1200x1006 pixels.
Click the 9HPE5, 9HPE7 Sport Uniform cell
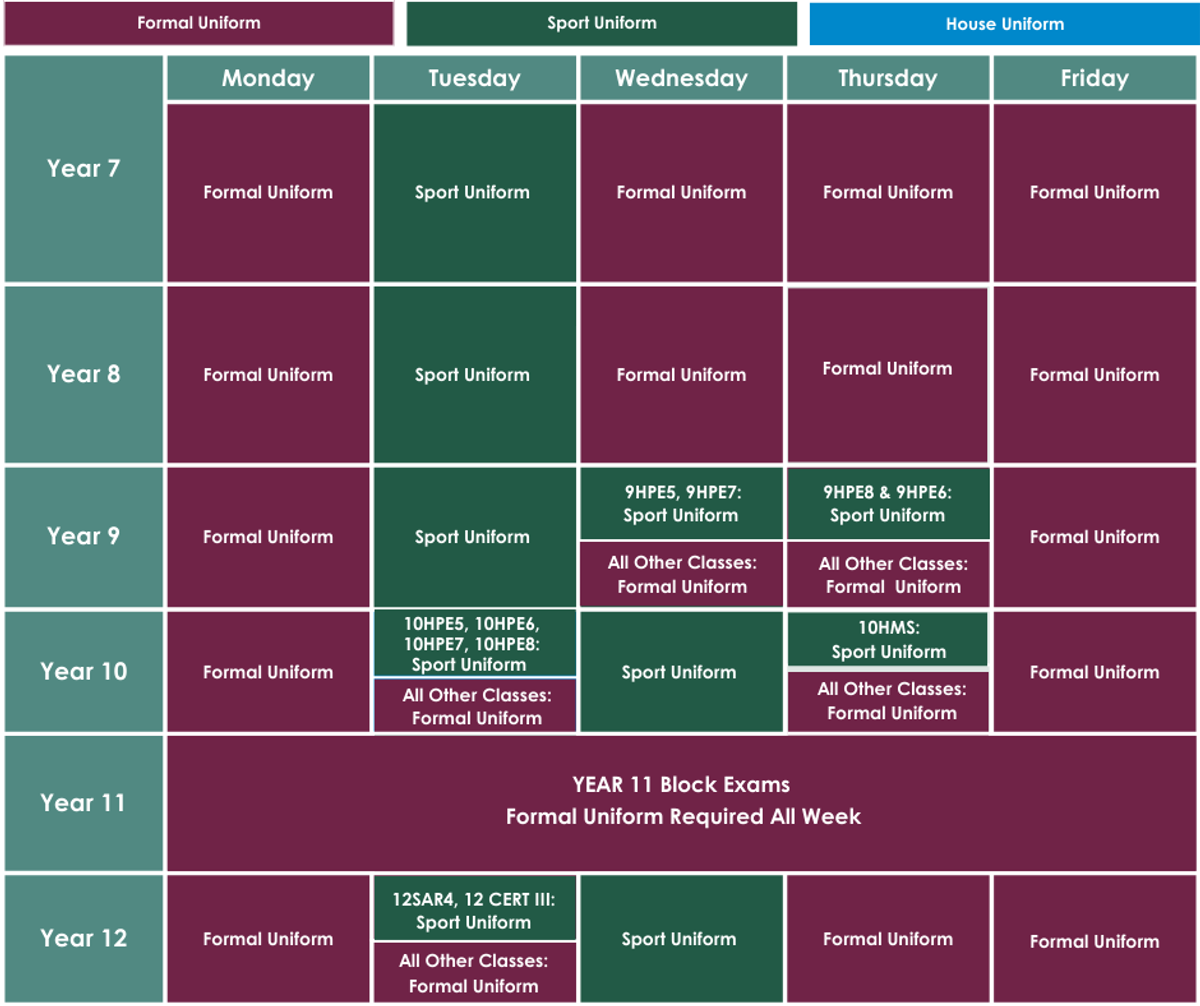[681, 504]
